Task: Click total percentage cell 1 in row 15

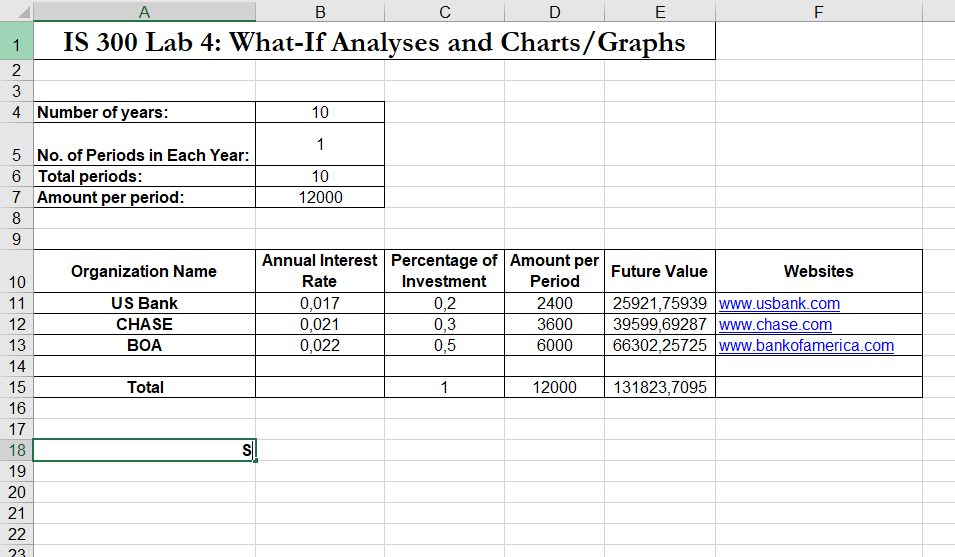Action: [x=445, y=387]
